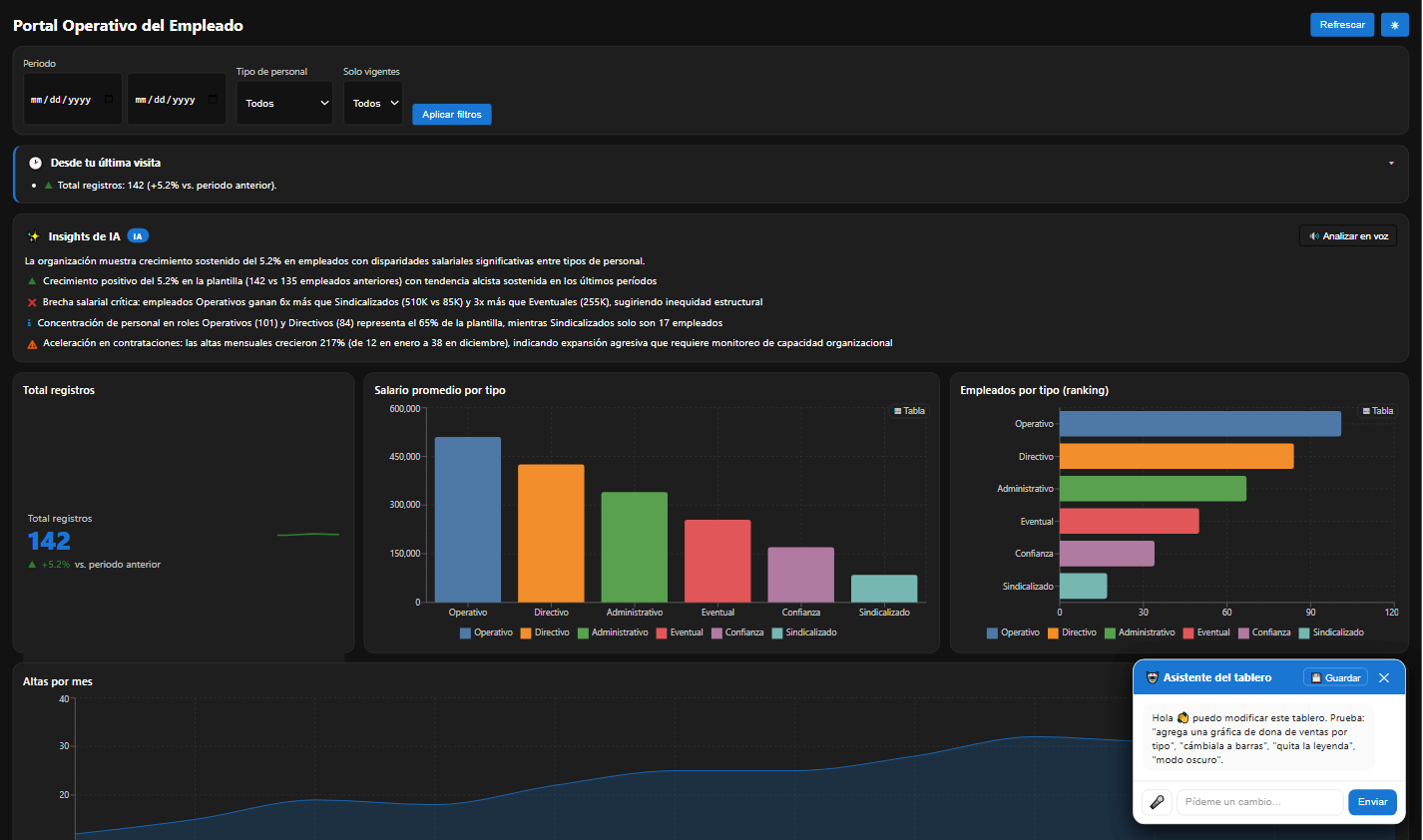
Task: Click the clock icon beside Desde tu última visita
Action: click(x=36, y=163)
